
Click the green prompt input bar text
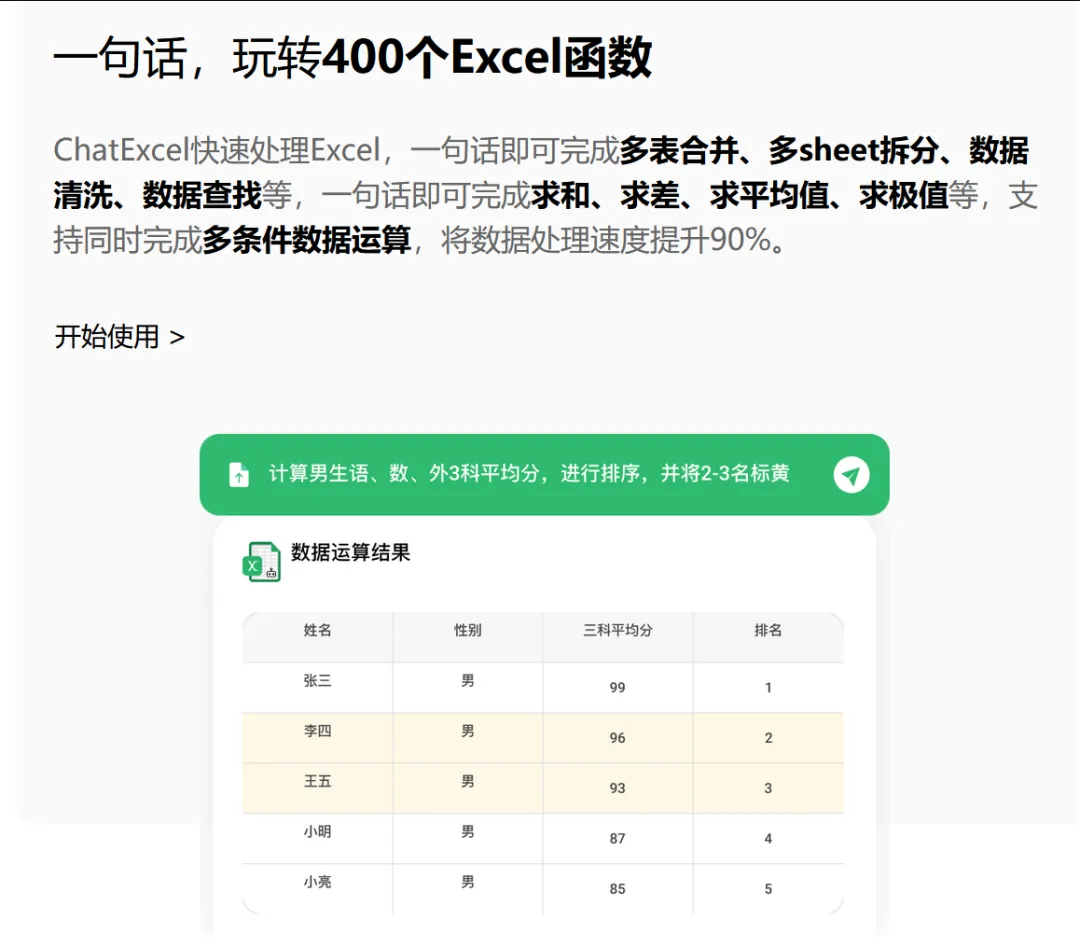(529, 473)
